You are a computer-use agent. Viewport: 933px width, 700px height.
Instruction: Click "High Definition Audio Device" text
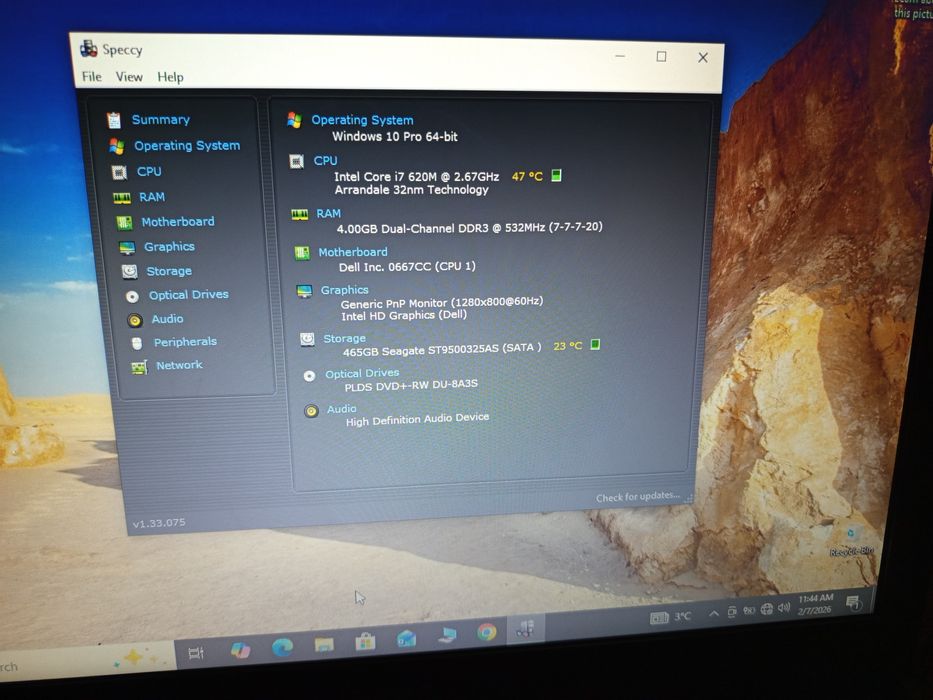(417, 420)
